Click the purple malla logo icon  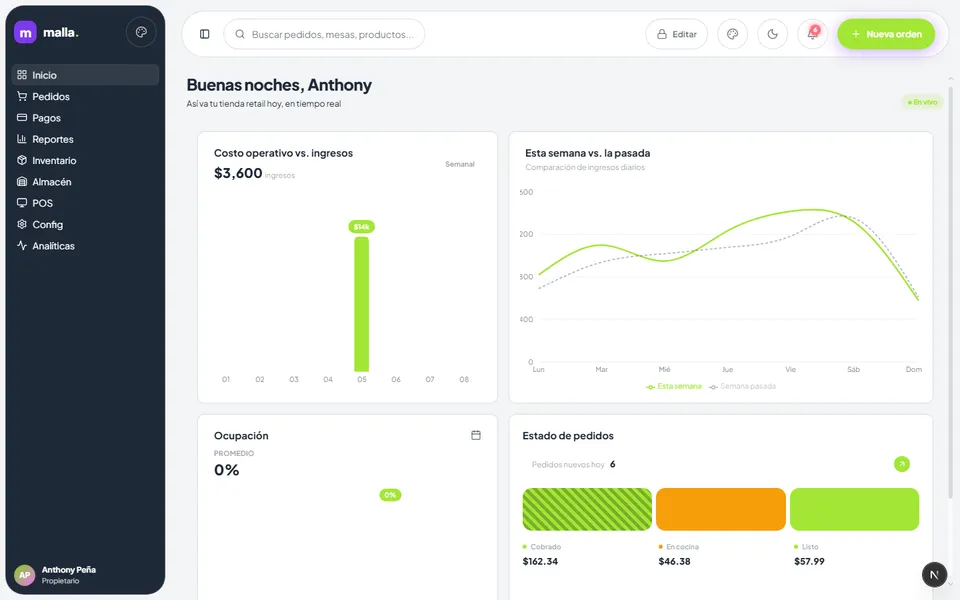coord(25,32)
